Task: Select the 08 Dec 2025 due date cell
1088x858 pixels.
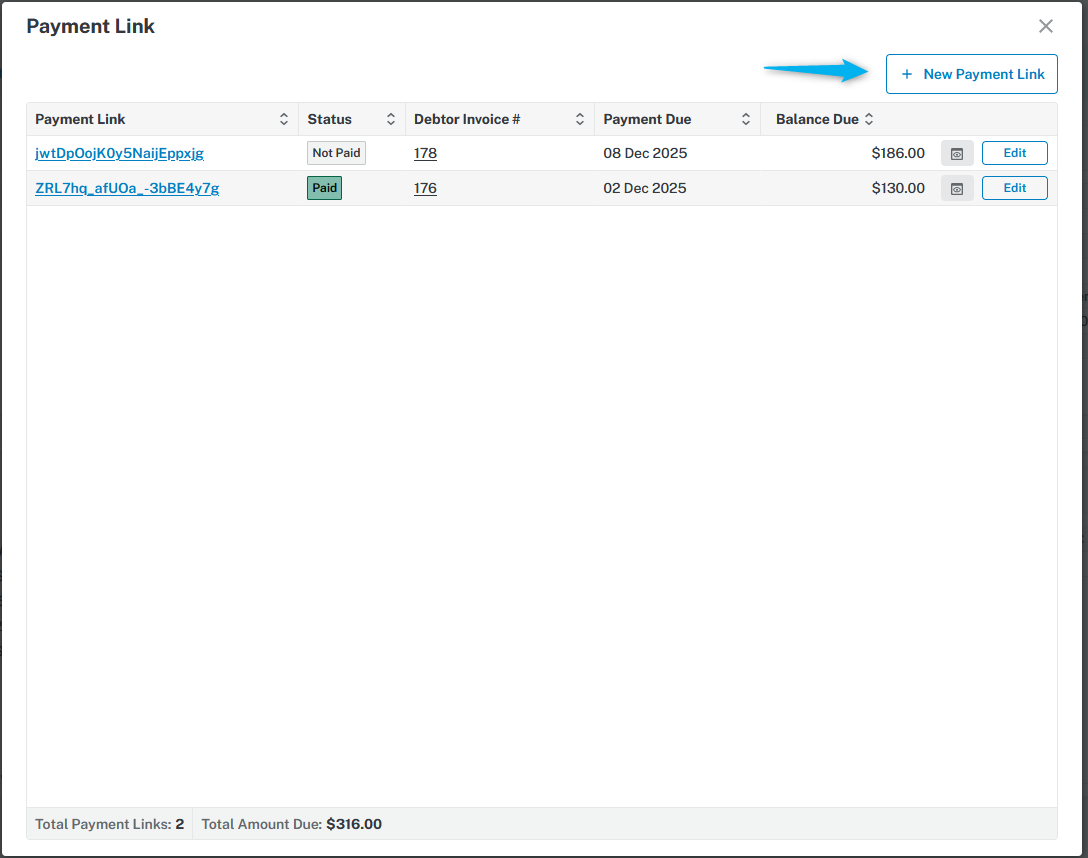Action: [645, 153]
